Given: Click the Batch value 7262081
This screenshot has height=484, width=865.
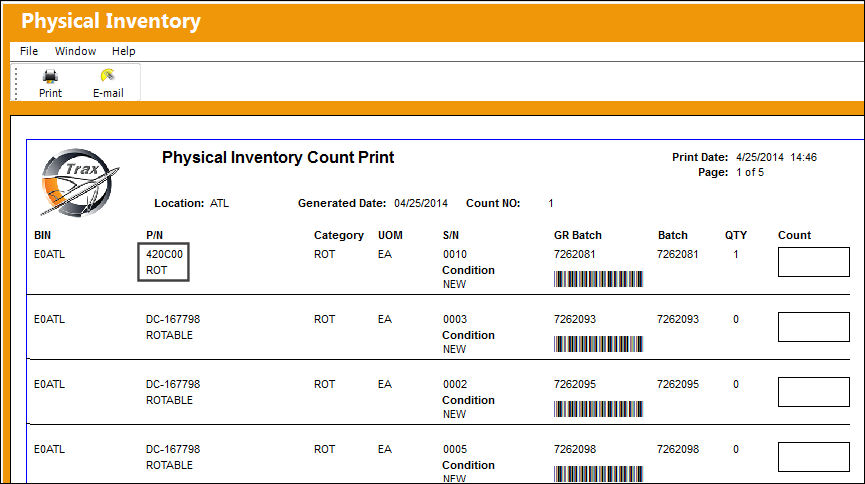Looking at the screenshot, I should [x=677, y=254].
